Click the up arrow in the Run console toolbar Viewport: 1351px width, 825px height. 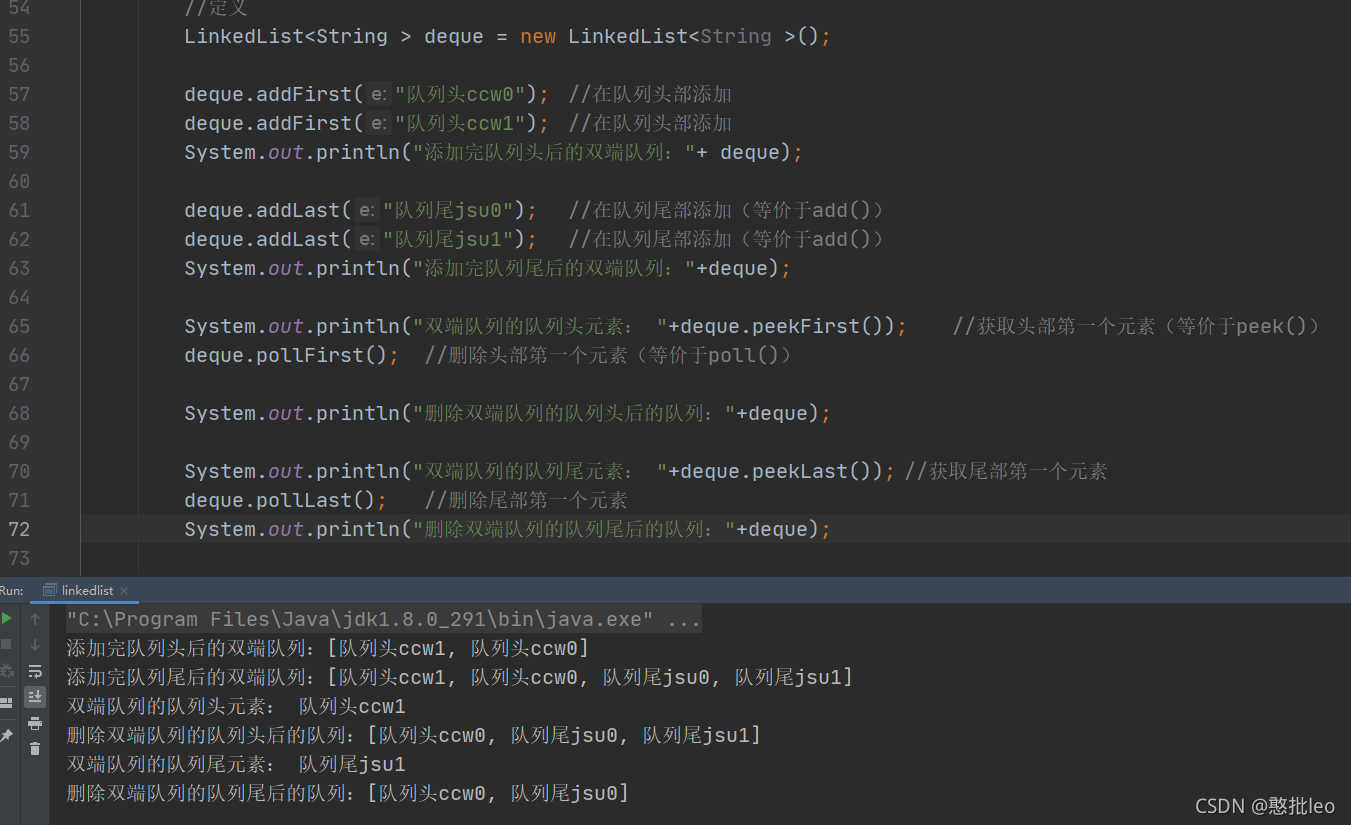pos(35,619)
